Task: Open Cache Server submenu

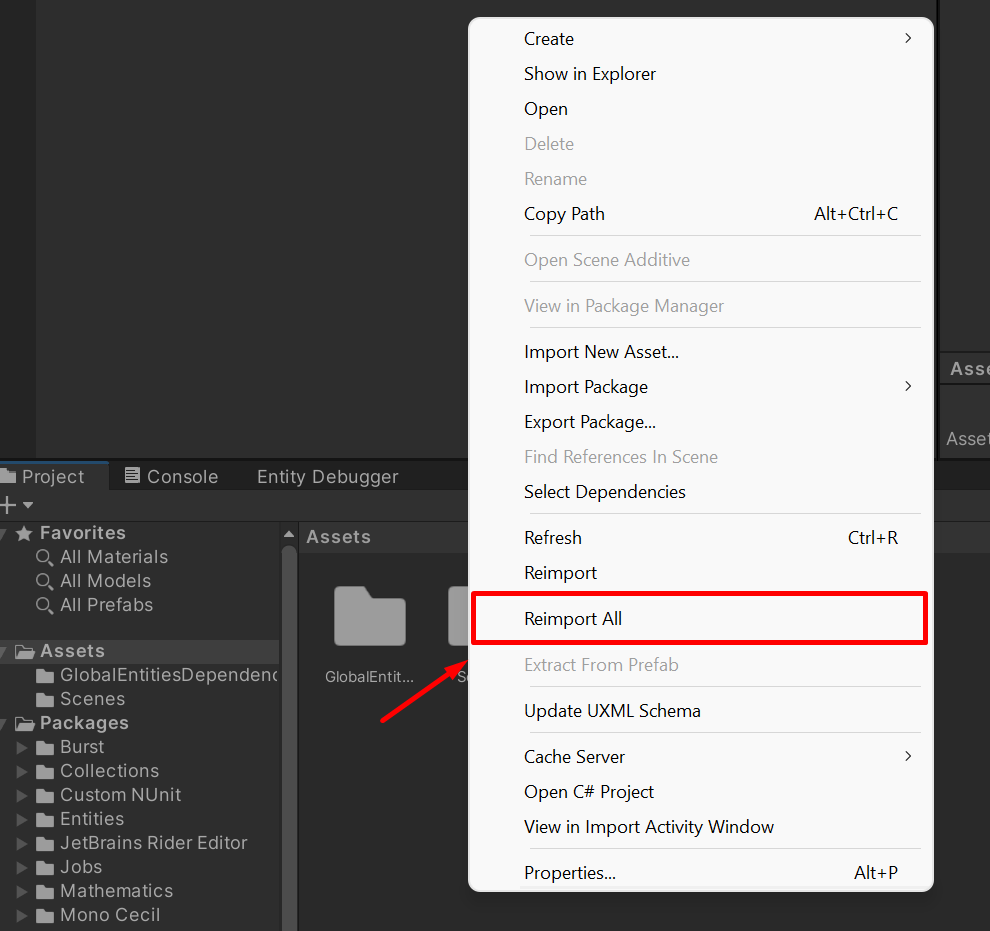Action: pyautogui.click(x=701, y=757)
